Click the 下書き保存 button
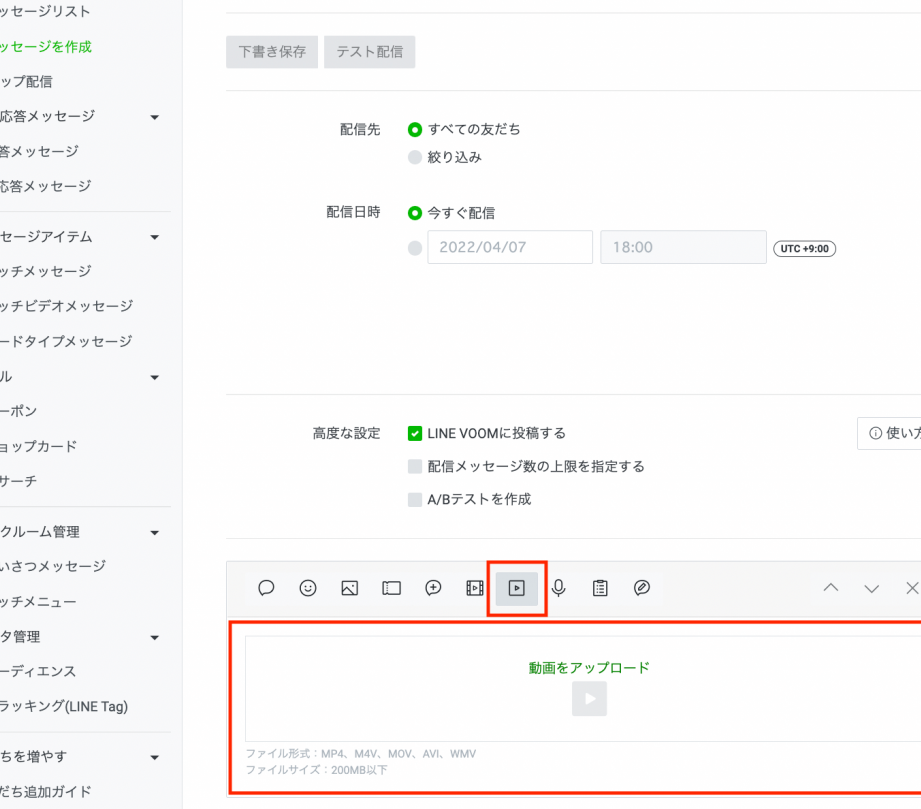Image resolution: width=921 pixels, height=809 pixels. tap(272, 52)
